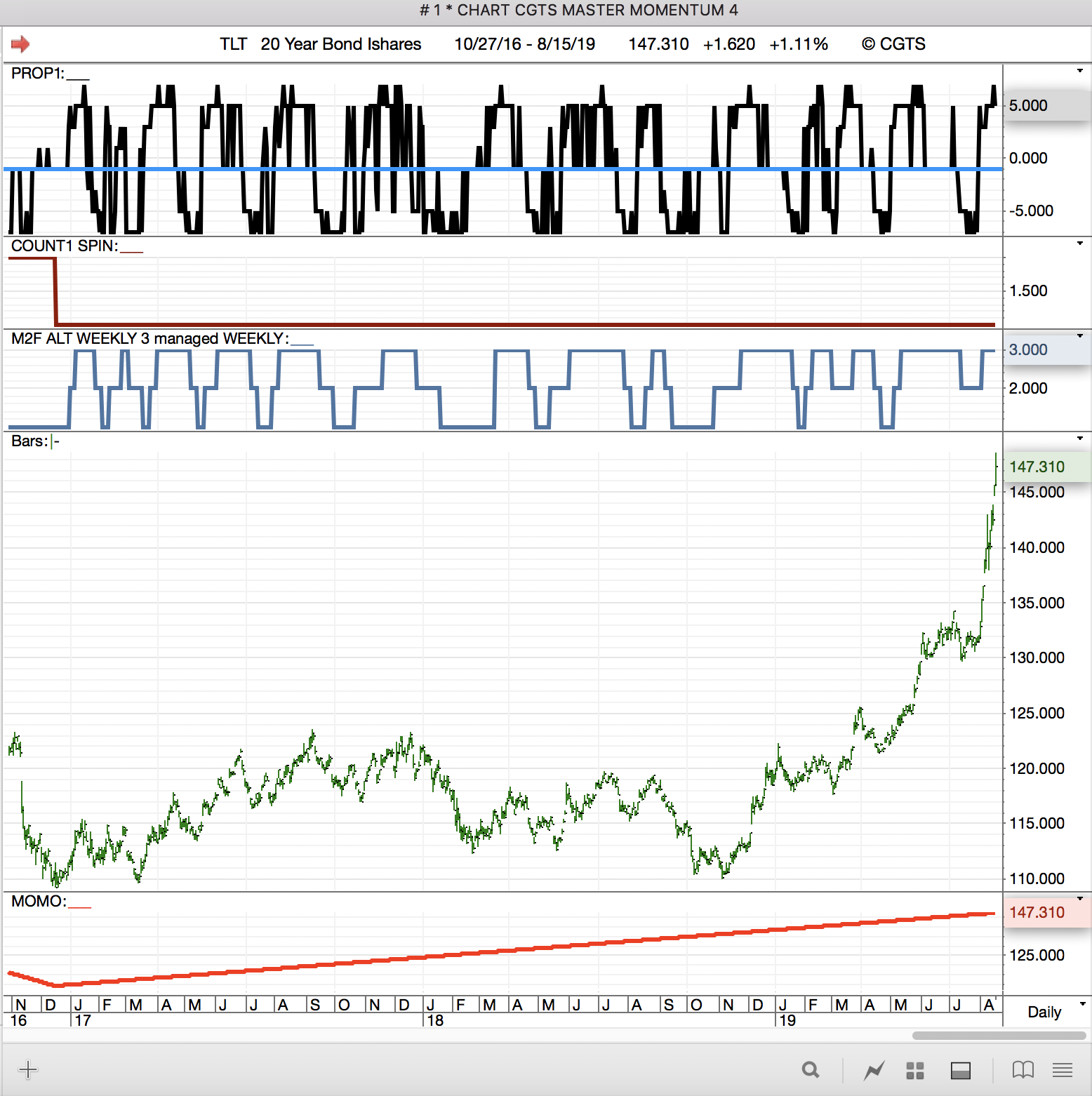
Task: Click the green 147.310 price tag
Action: click(x=1037, y=467)
